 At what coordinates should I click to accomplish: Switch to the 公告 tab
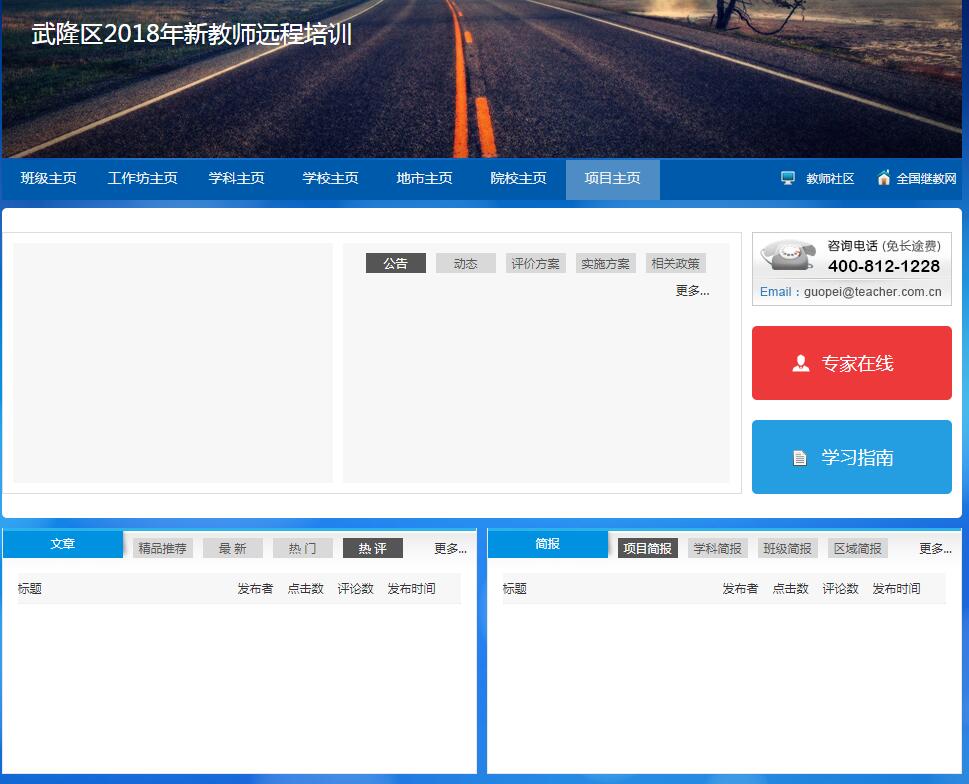396,263
